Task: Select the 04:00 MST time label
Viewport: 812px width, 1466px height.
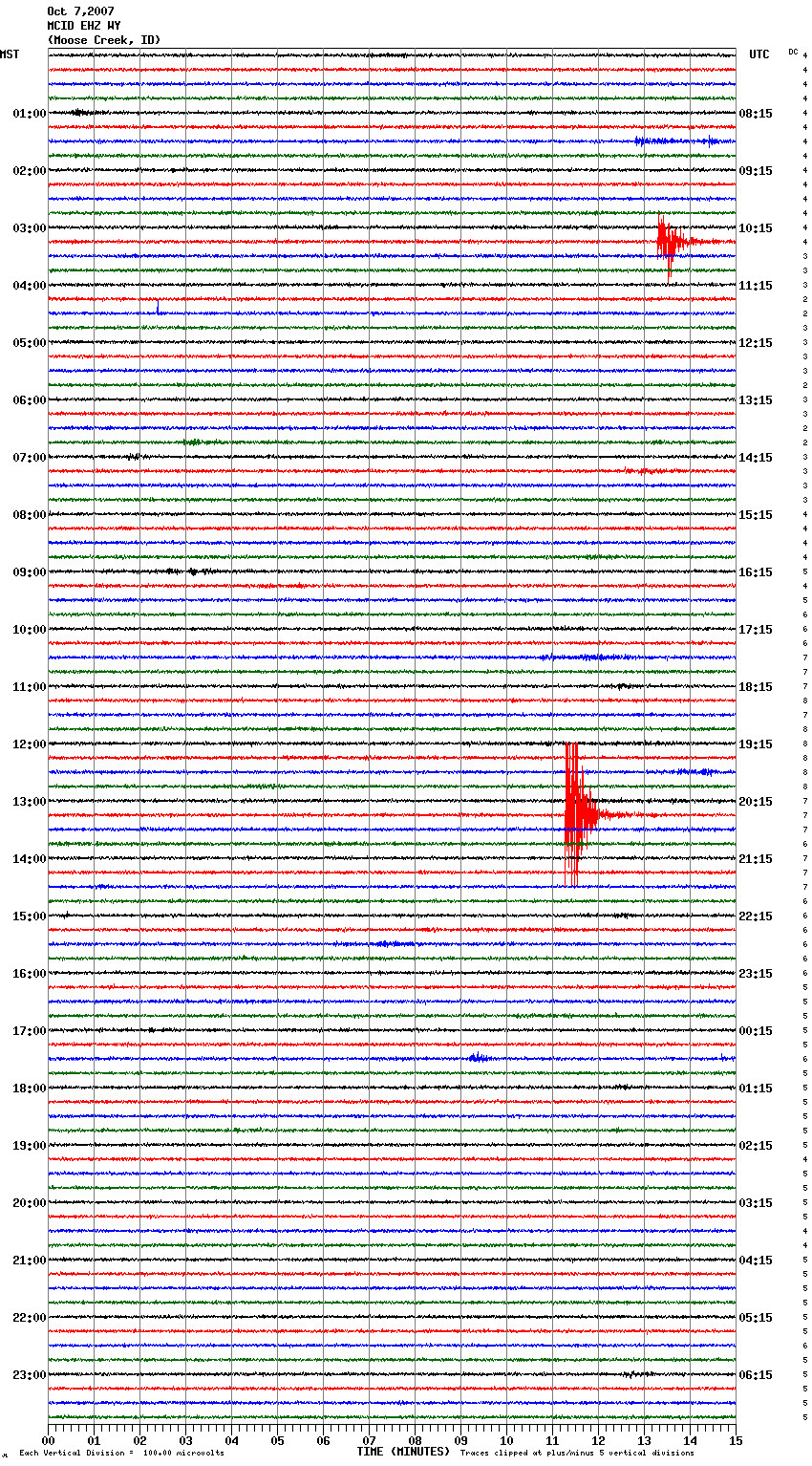Action: pos(30,286)
